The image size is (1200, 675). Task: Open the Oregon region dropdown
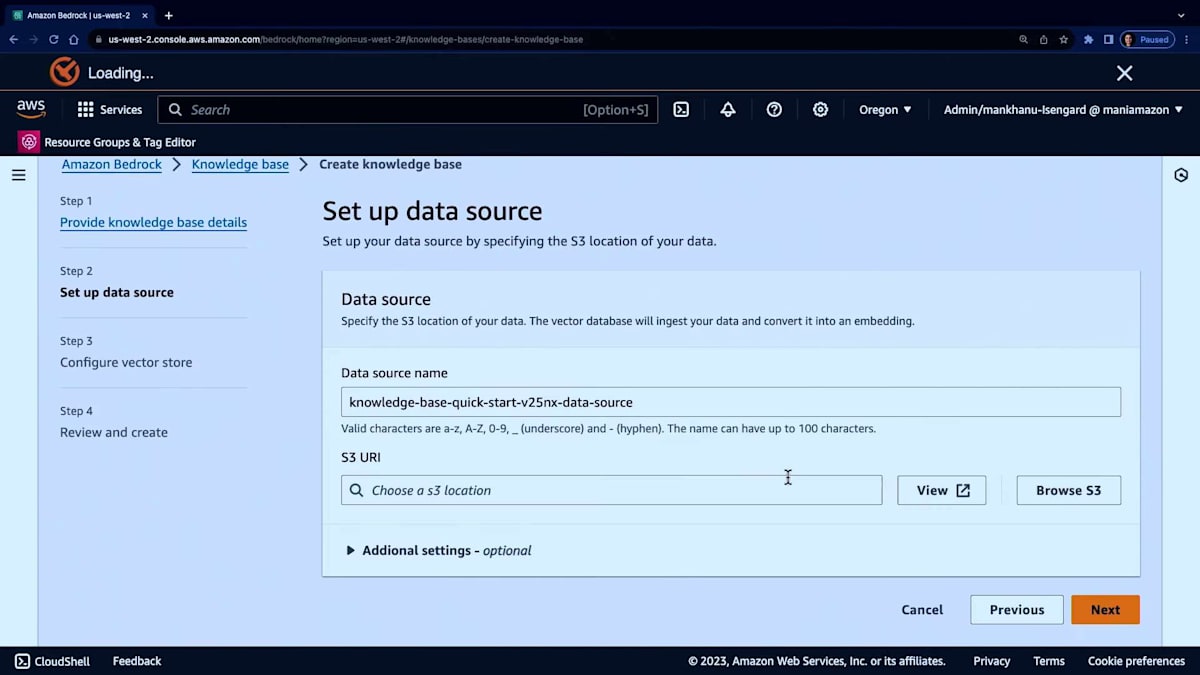click(885, 110)
